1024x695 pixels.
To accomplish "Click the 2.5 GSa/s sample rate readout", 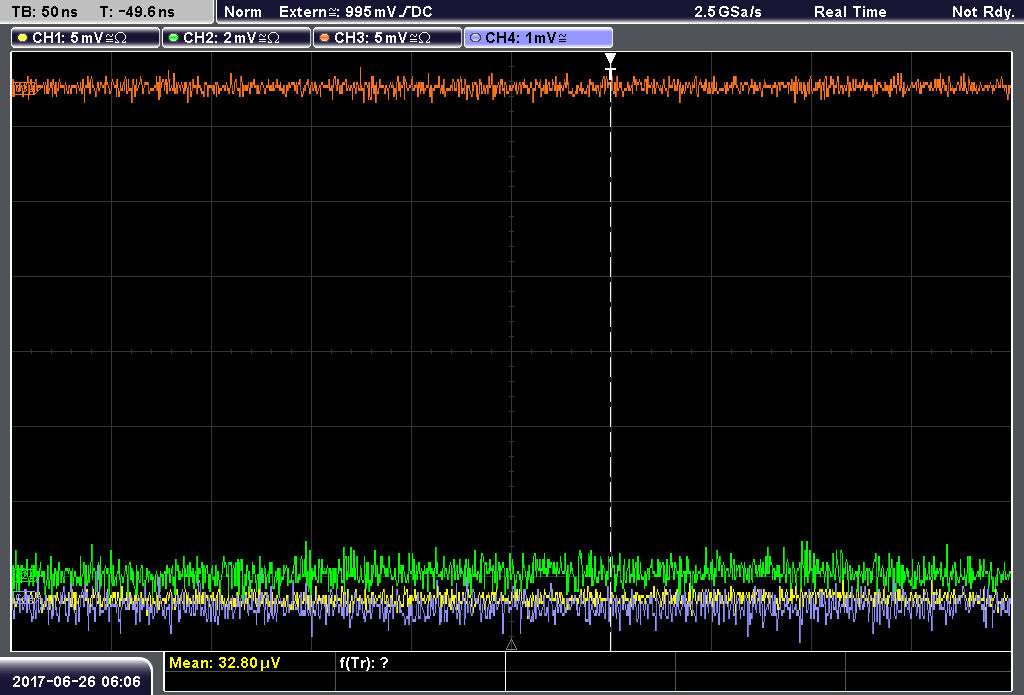I will tap(728, 12).
